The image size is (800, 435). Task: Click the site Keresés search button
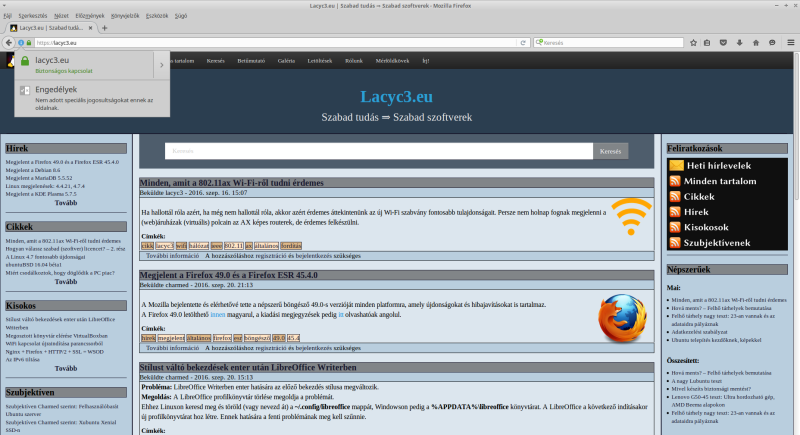click(x=610, y=151)
